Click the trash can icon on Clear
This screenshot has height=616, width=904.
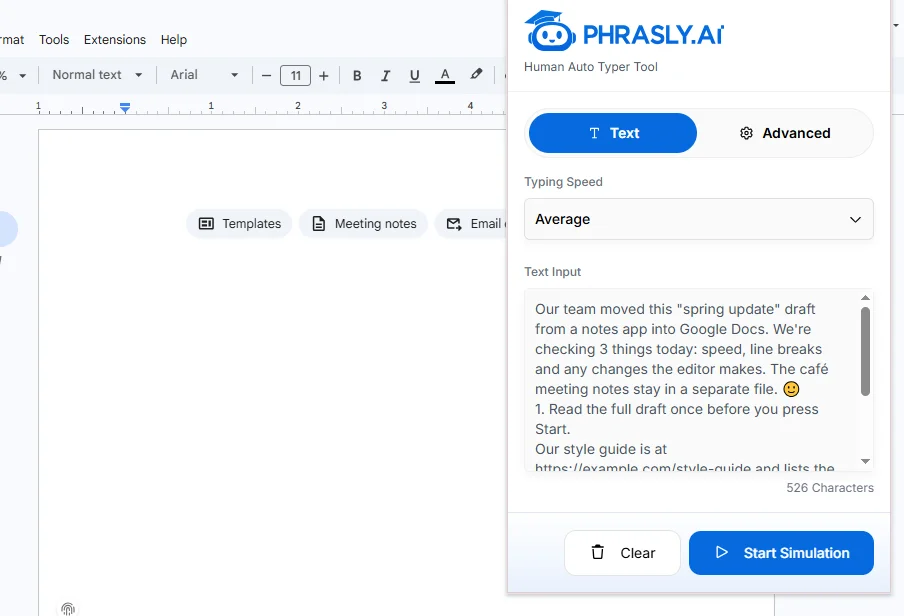coord(598,552)
